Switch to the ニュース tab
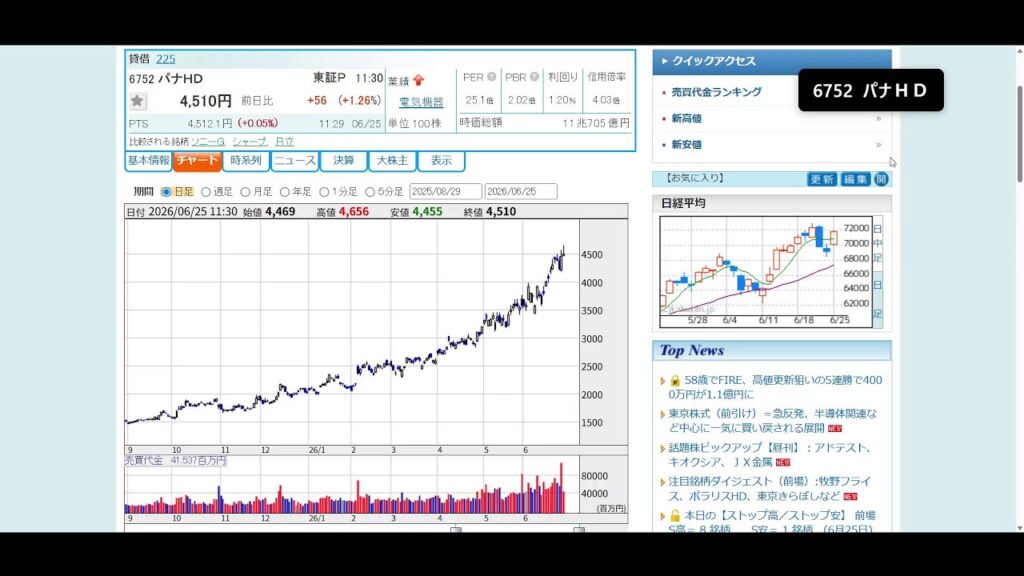Image resolution: width=1024 pixels, height=576 pixels. pyautogui.click(x=295, y=161)
